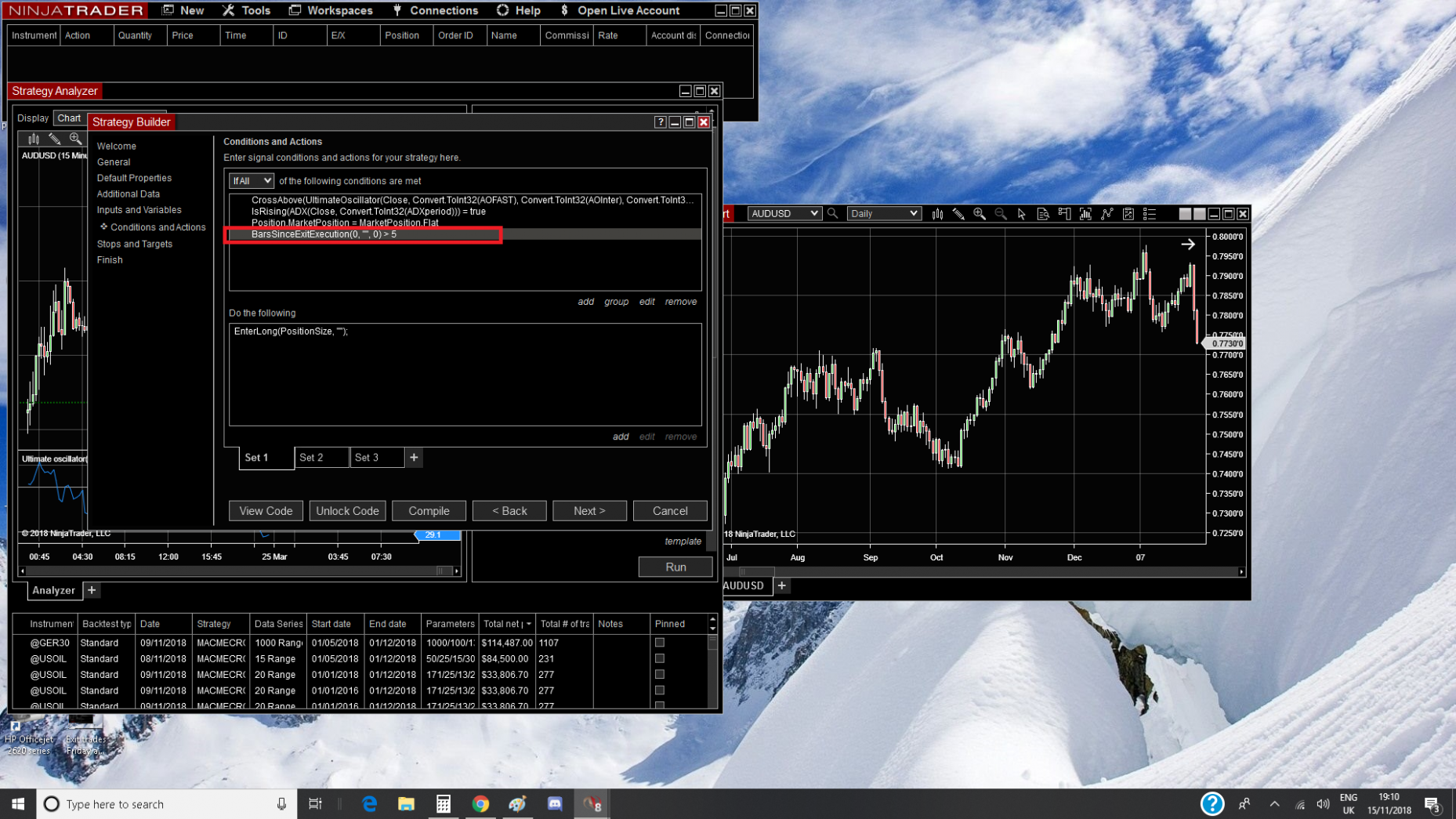Open the data box icon in AUDUSD chart toolbar
Viewport: 1456px width, 819px height.
tap(1043, 213)
